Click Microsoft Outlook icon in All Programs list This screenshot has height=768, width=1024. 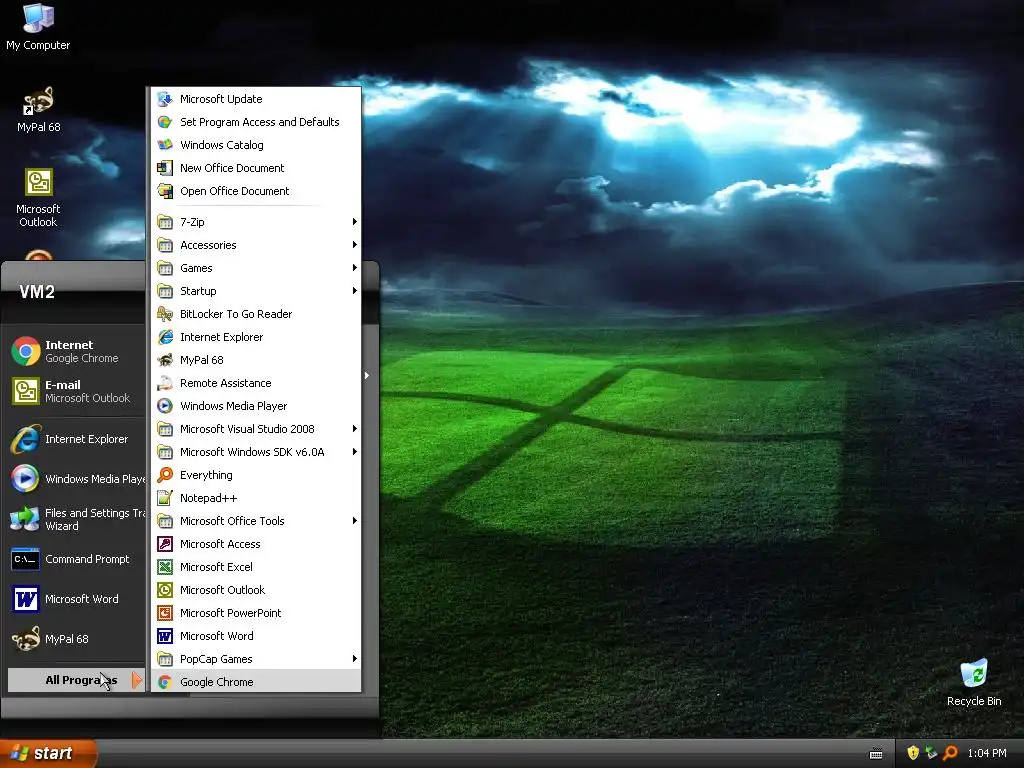pyautogui.click(x=165, y=590)
